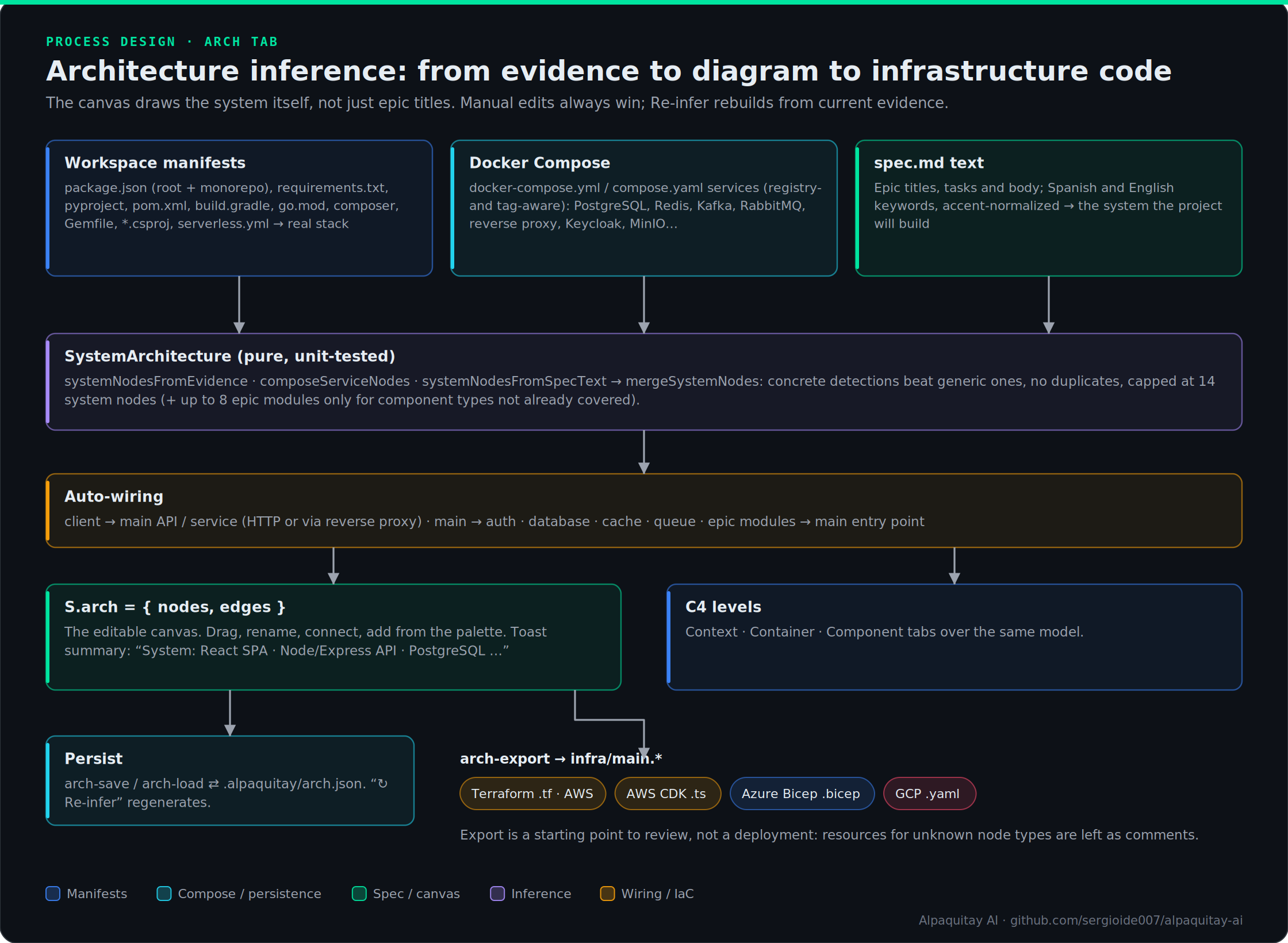Click the green Spec / canvas swatch

coord(359,894)
